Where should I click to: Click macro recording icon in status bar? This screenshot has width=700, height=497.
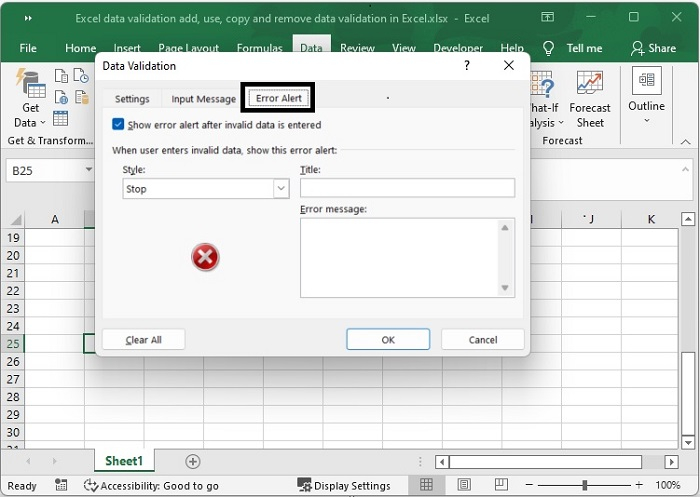tap(61, 485)
